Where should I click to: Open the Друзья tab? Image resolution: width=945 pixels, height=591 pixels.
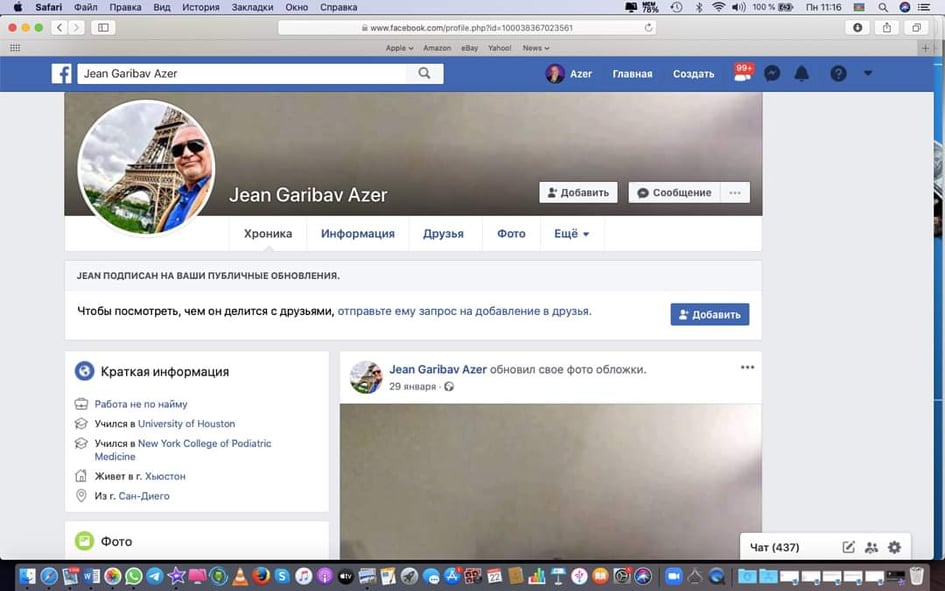[443, 234]
